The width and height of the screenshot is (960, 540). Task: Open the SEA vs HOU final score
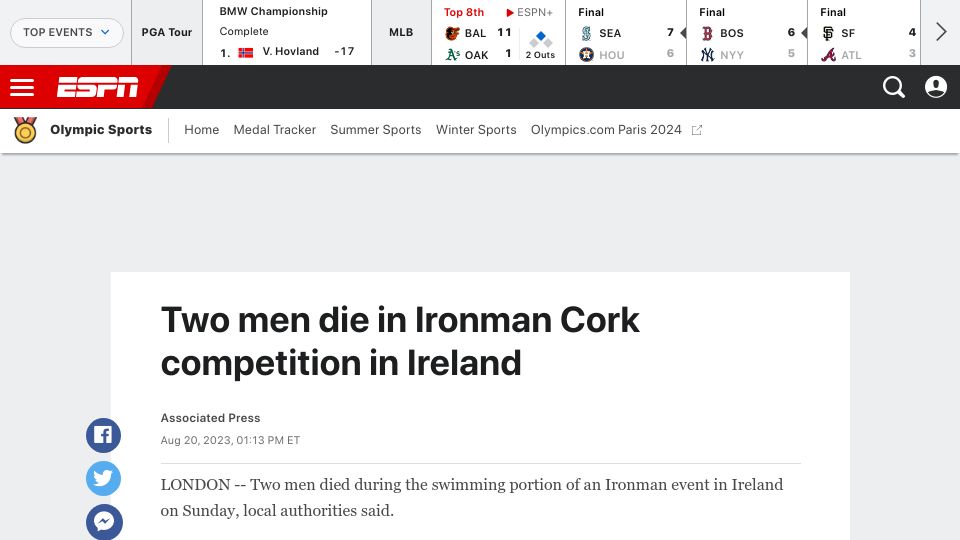point(625,32)
